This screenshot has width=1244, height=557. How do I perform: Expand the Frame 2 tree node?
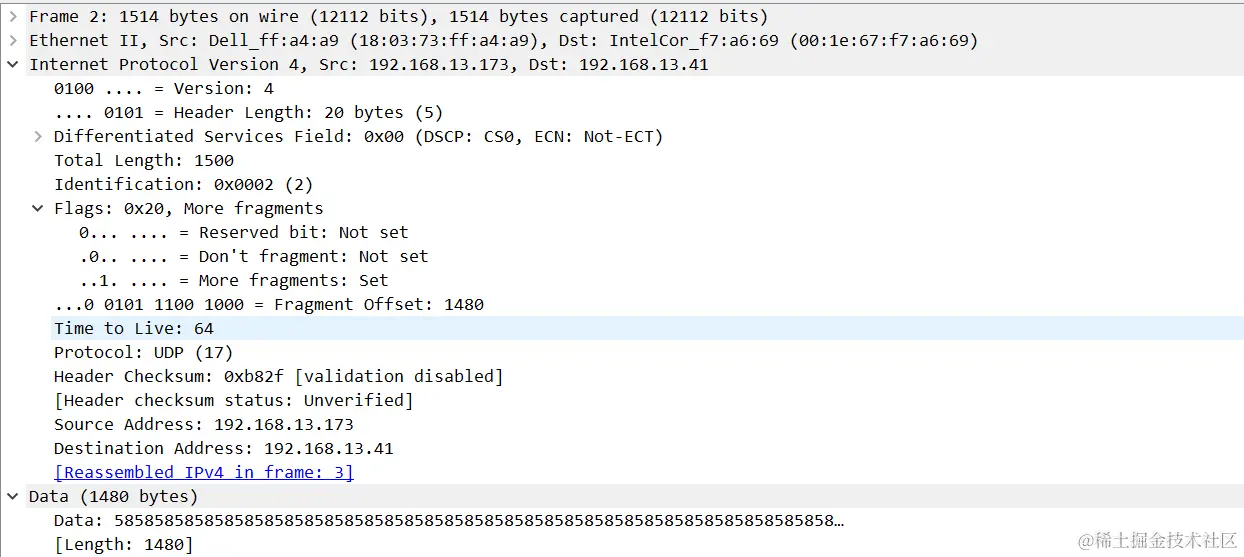[12, 16]
